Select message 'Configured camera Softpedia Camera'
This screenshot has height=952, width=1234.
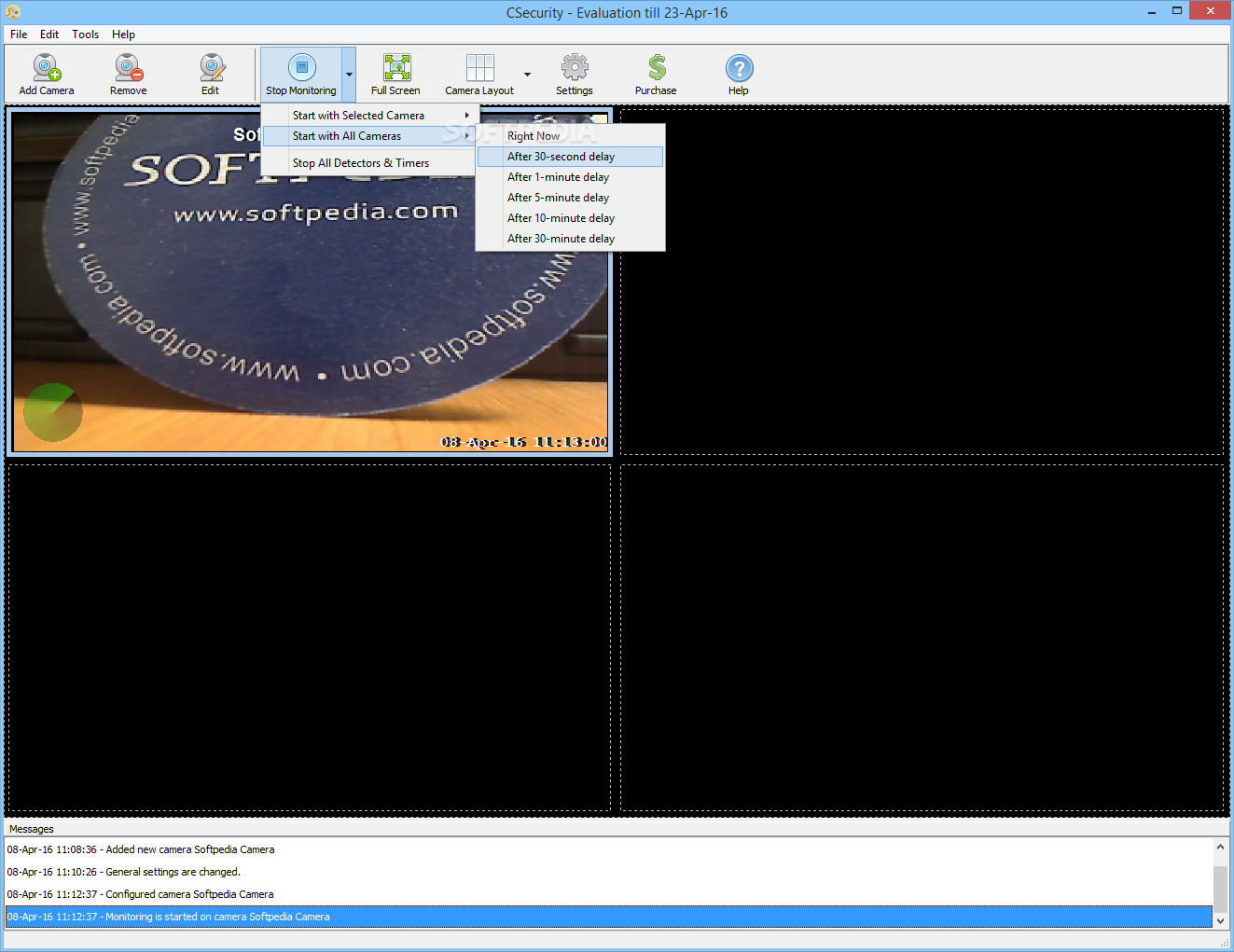[x=608, y=894]
